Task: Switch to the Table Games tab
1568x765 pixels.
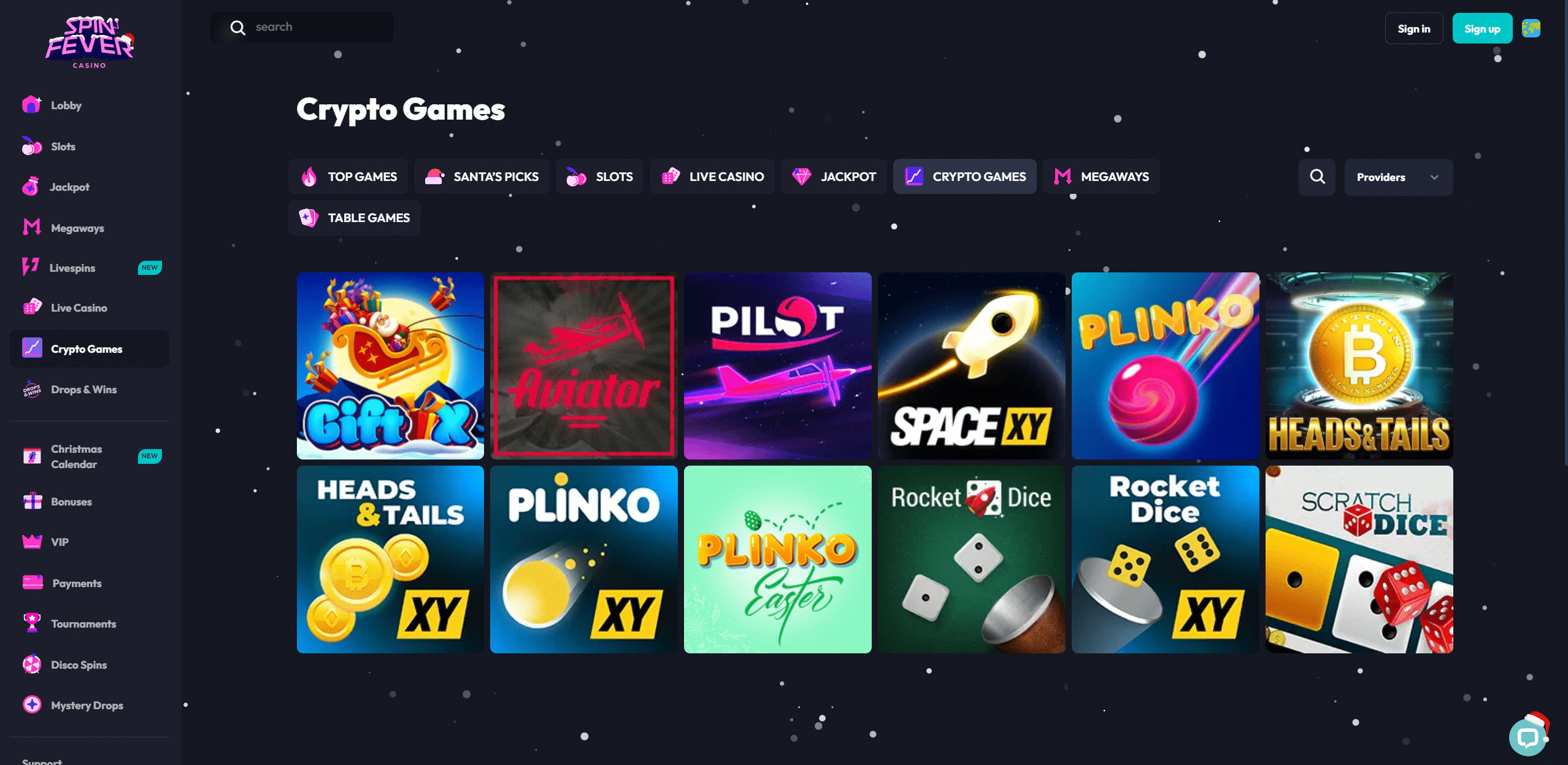Action: point(355,218)
